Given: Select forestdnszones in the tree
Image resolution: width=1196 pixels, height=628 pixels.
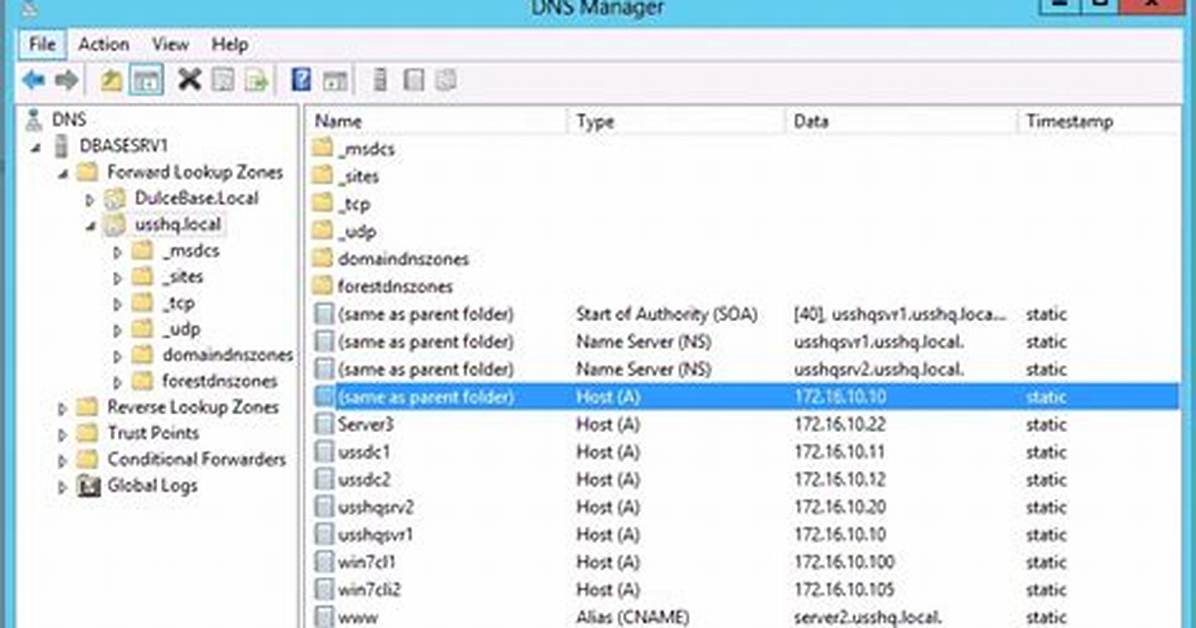Looking at the screenshot, I should [220, 381].
